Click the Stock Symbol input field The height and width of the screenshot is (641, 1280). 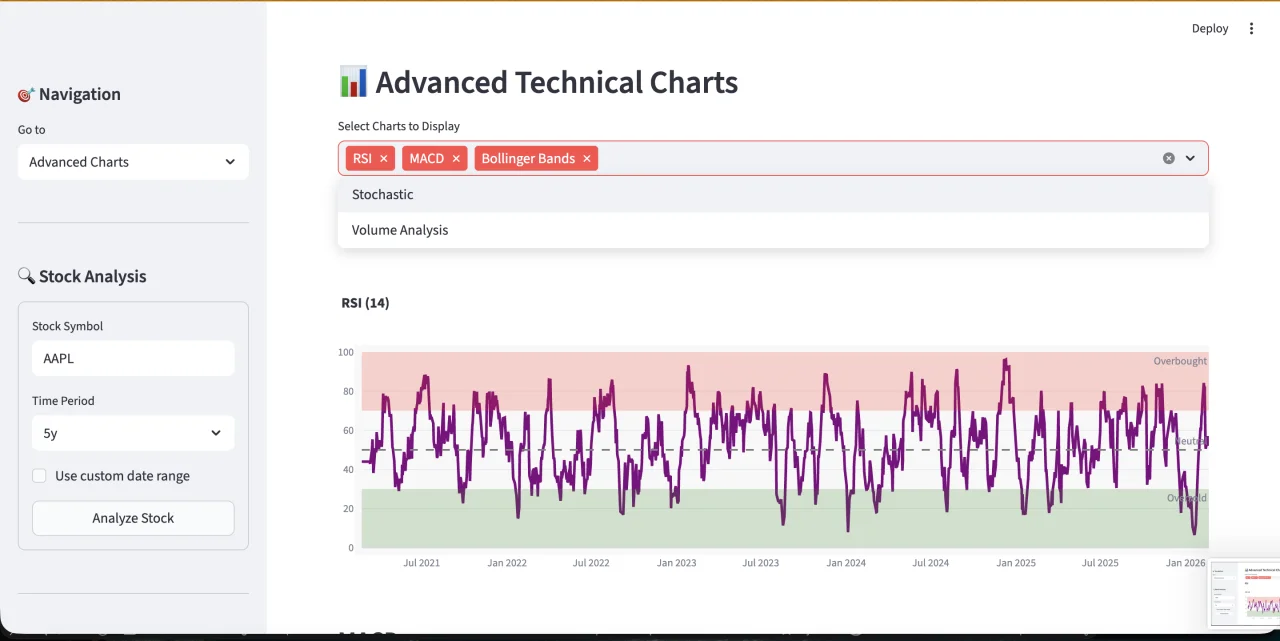(x=133, y=358)
